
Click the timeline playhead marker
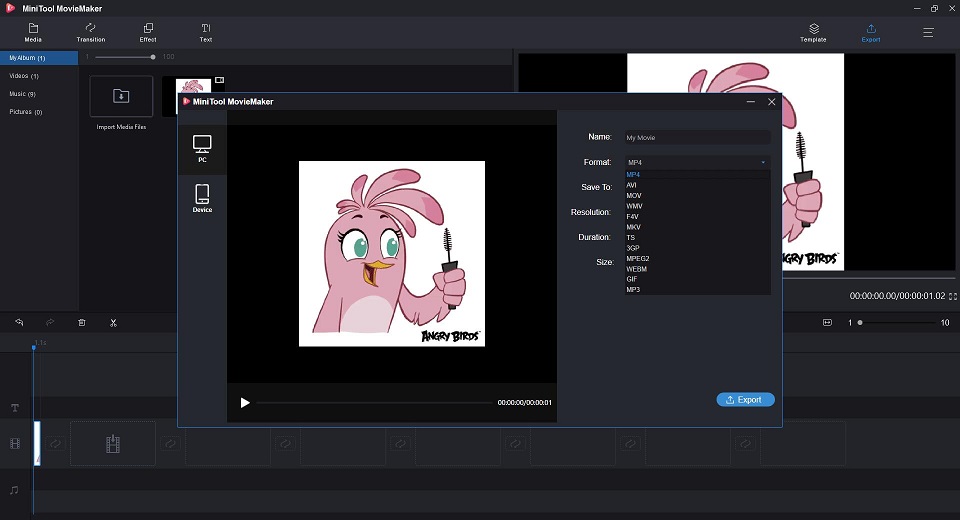coord(34,347)
